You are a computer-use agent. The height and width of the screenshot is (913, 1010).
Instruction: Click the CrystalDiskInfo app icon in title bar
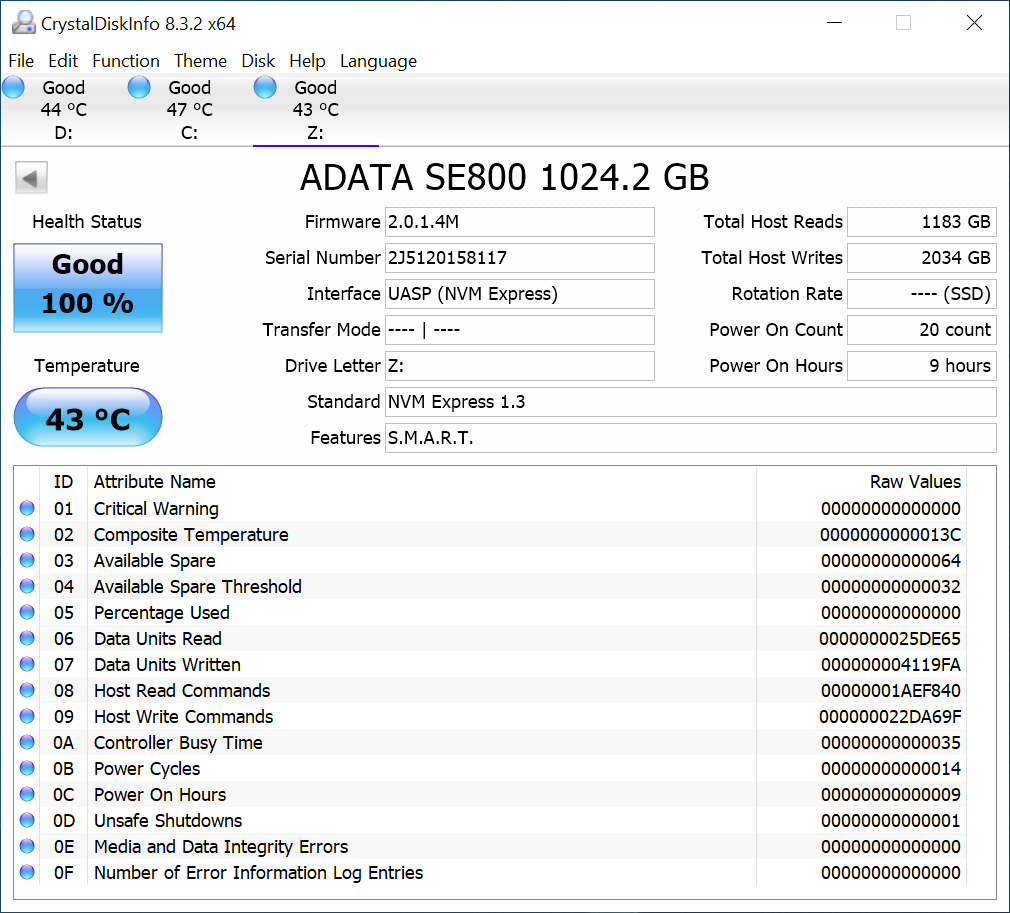click(23, 22)
